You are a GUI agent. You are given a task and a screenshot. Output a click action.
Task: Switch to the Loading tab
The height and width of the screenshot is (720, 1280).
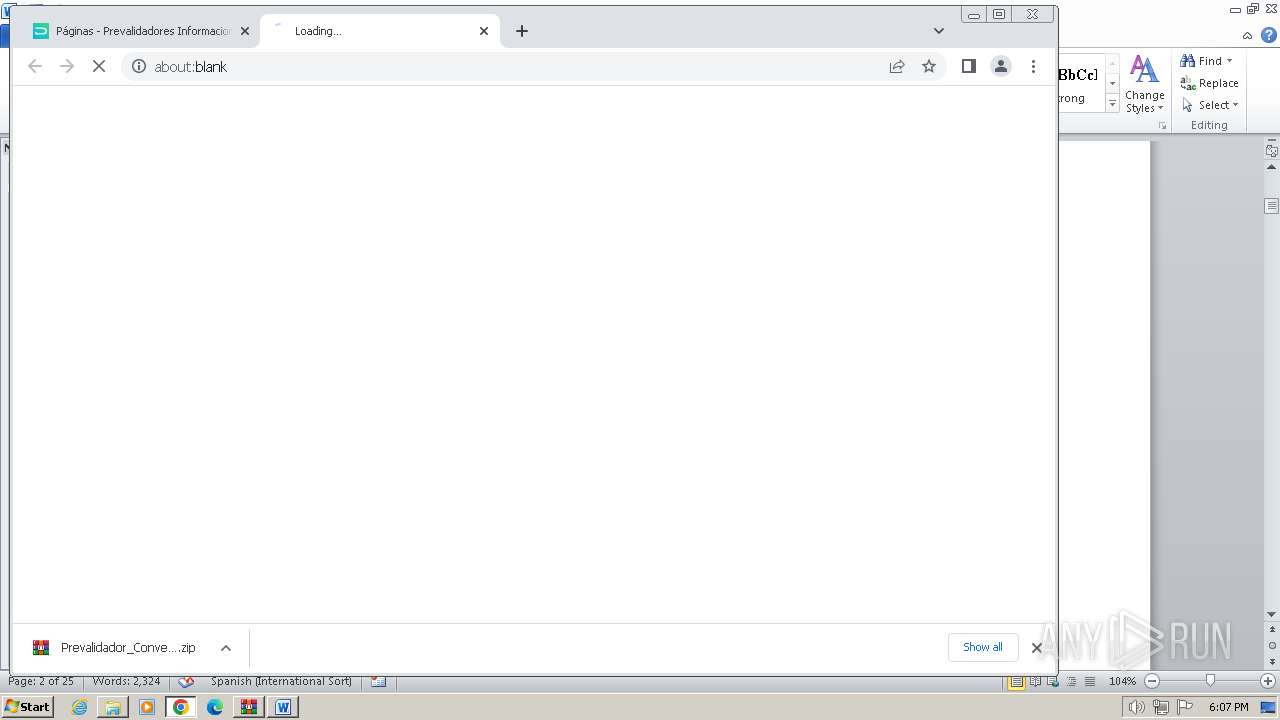[380, 31]
